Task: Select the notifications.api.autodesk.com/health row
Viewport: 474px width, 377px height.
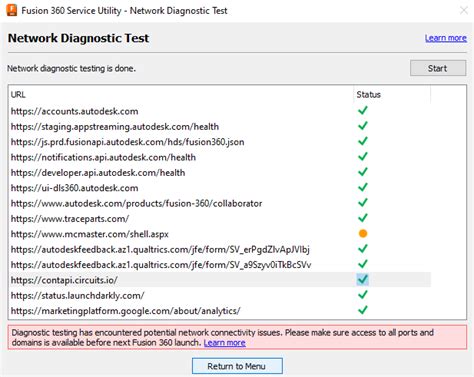Action: [x=220, y=157]
